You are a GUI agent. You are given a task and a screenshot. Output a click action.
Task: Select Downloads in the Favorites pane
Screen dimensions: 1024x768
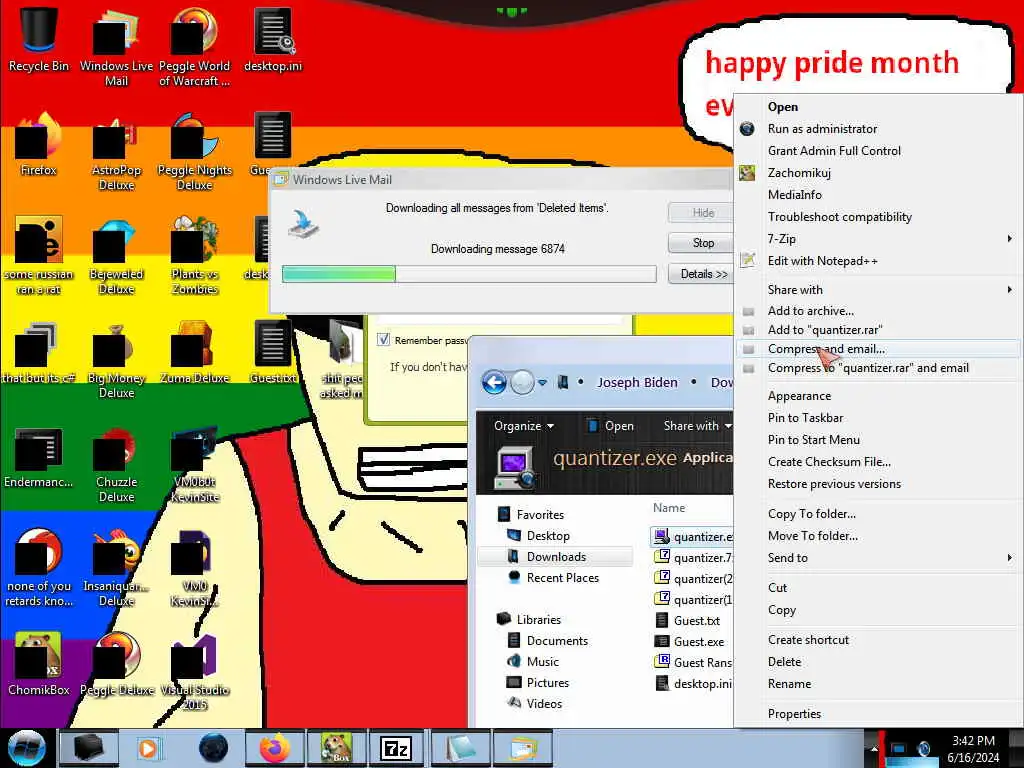click(555, 556)
